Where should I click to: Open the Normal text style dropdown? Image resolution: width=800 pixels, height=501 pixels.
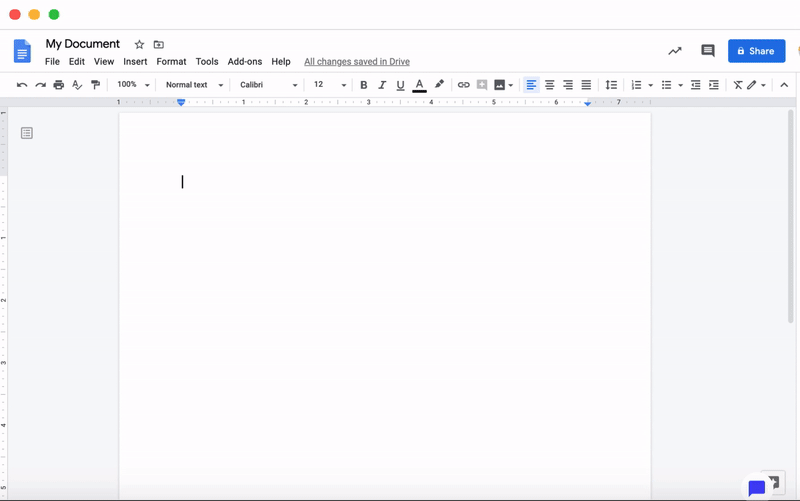pos(194,85)
